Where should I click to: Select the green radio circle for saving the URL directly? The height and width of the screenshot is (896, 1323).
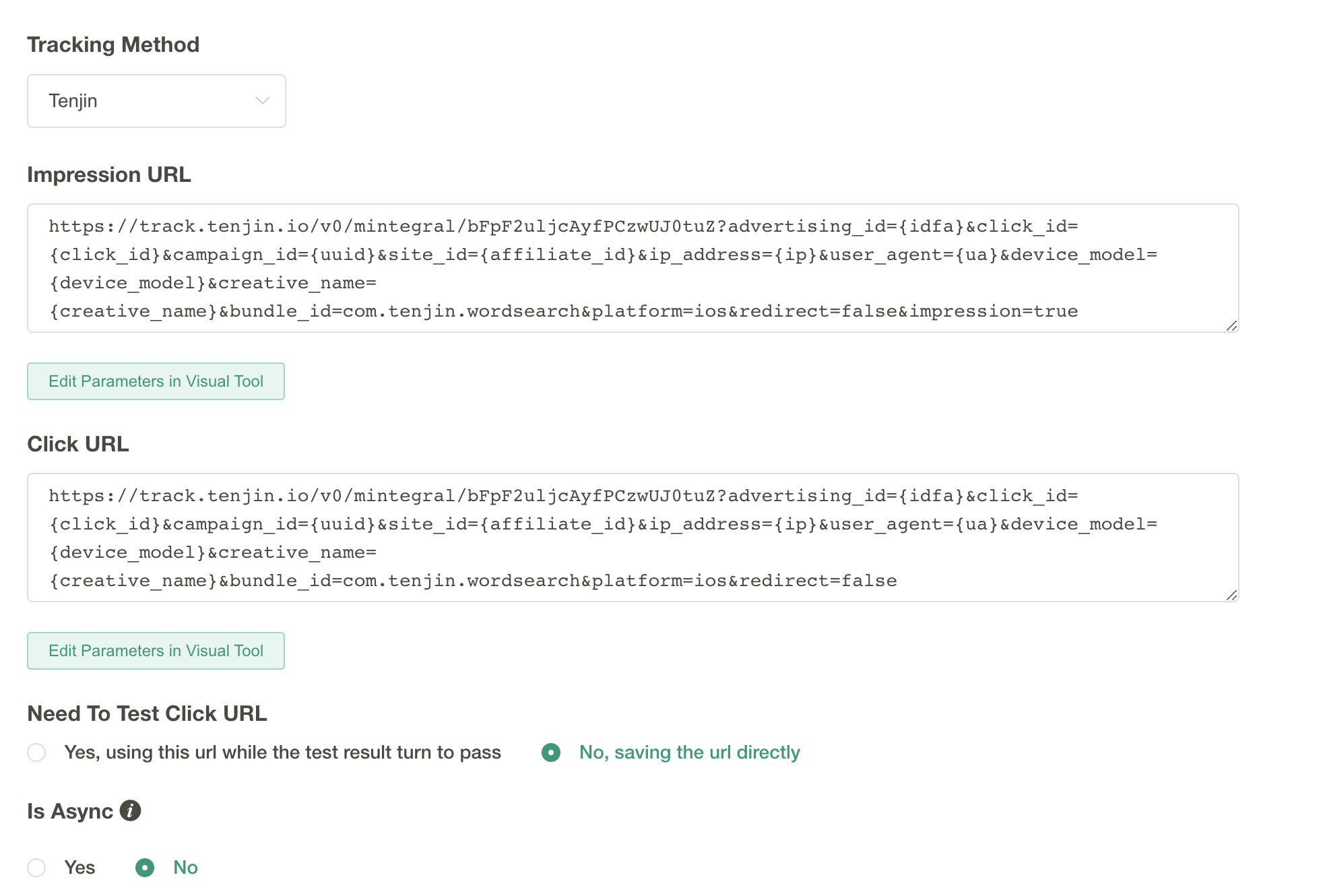pos(551,753)
